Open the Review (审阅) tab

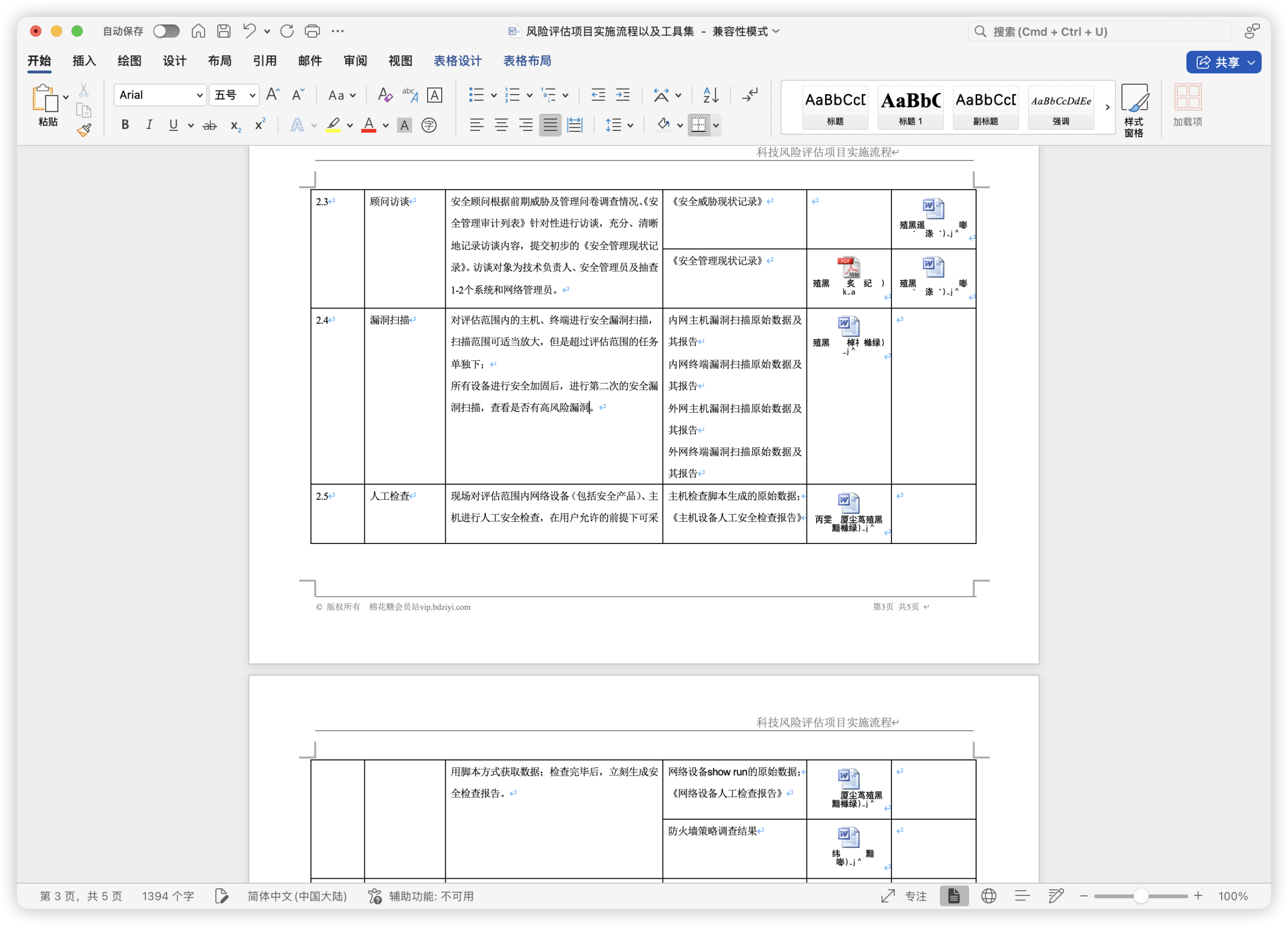pyautogui.click(x=355, y=61)
